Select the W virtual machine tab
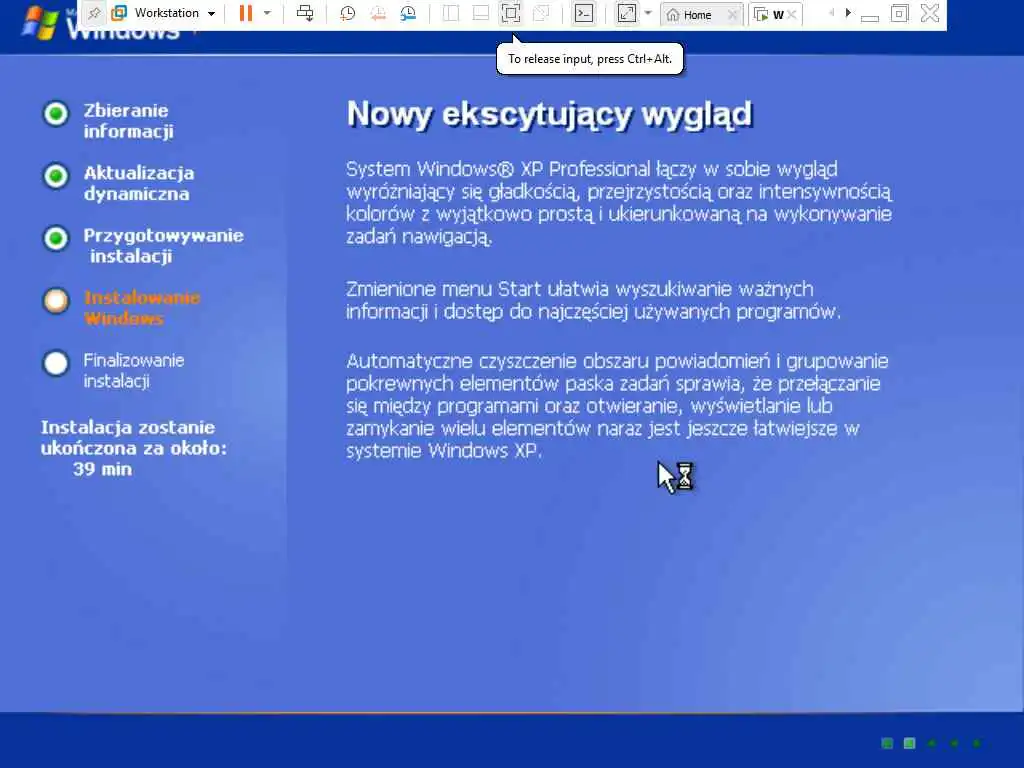Image resolution: width=1024 pixels, height=768 pixels. pos(769,14)
